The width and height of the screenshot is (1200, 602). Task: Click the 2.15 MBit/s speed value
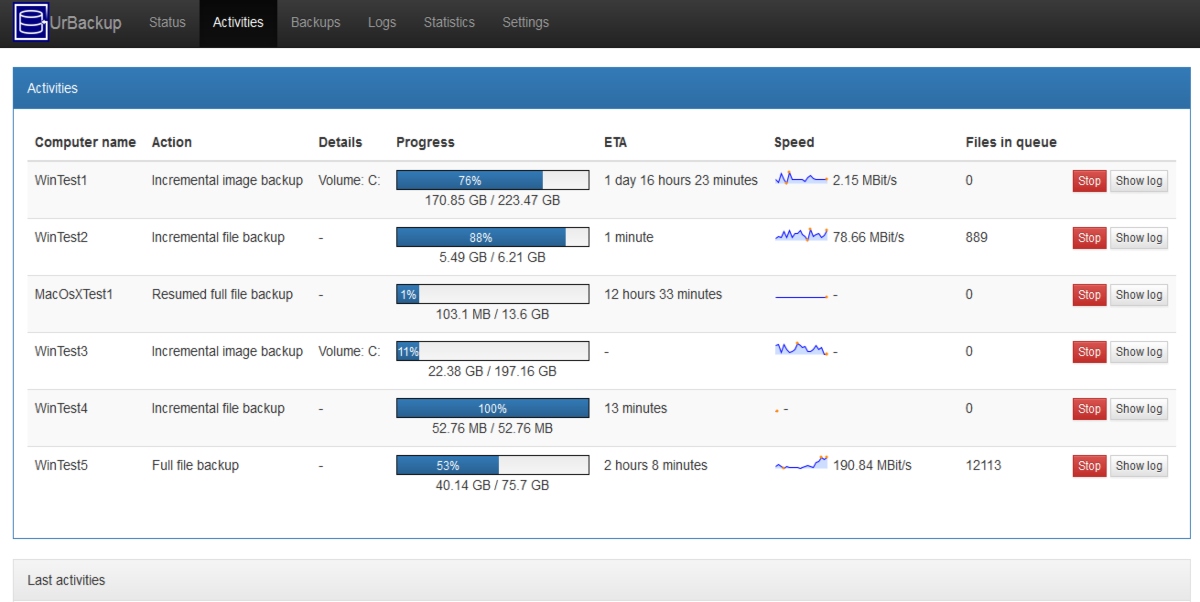tap(865, 180)
